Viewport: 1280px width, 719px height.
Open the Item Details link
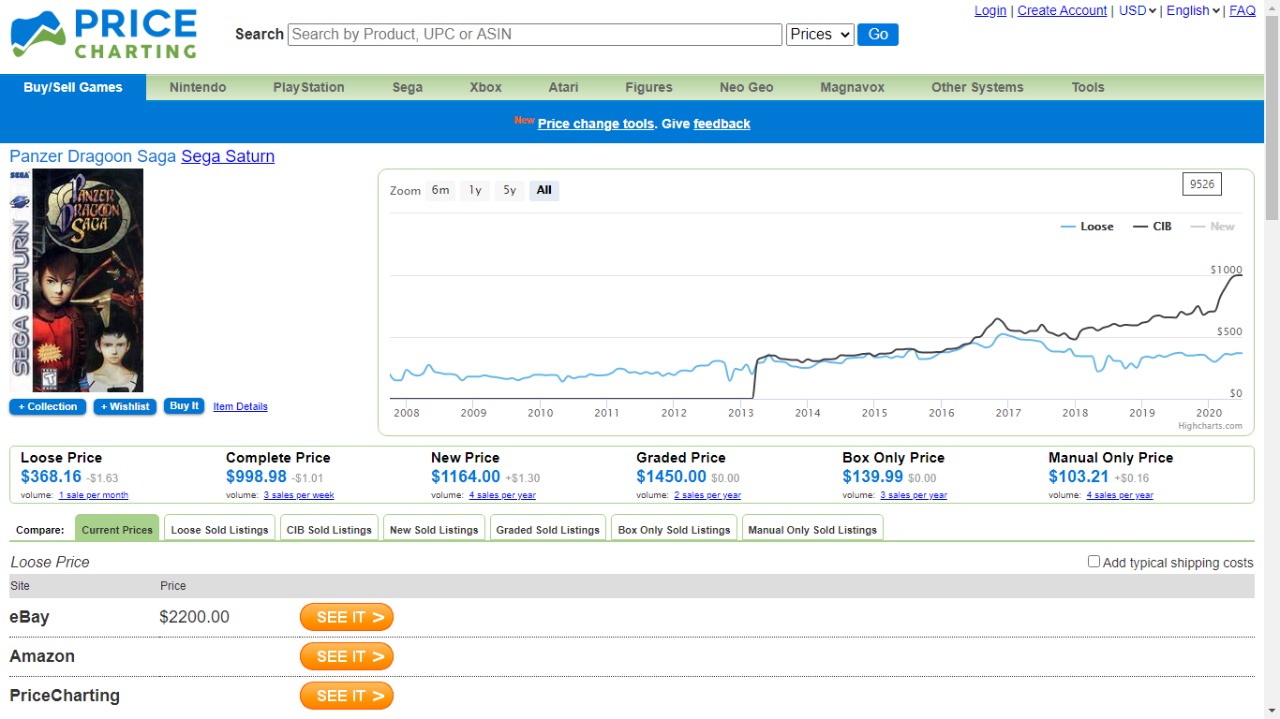coord(240,407)
